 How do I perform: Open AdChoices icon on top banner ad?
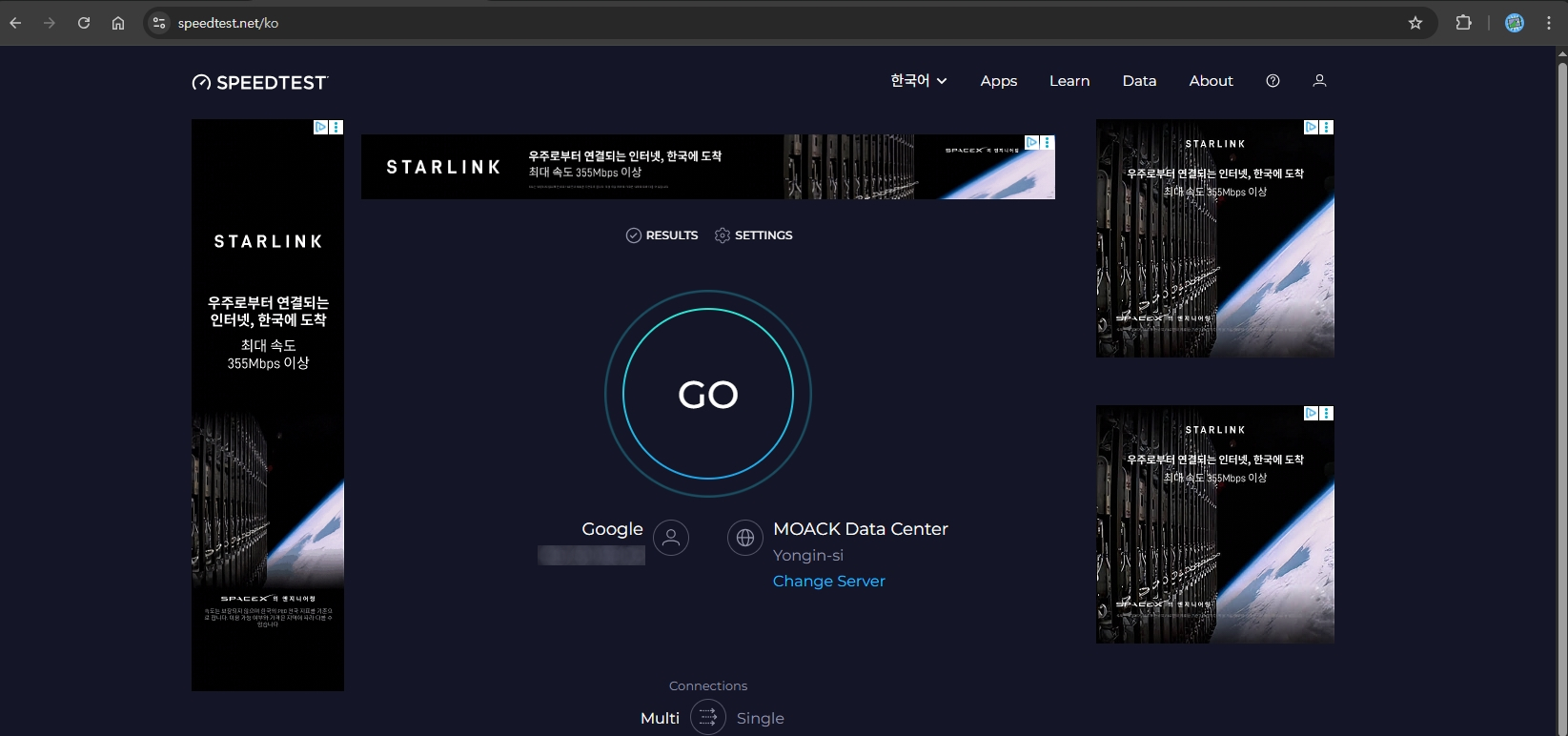pyautogui.click(x=1031, y=142)
